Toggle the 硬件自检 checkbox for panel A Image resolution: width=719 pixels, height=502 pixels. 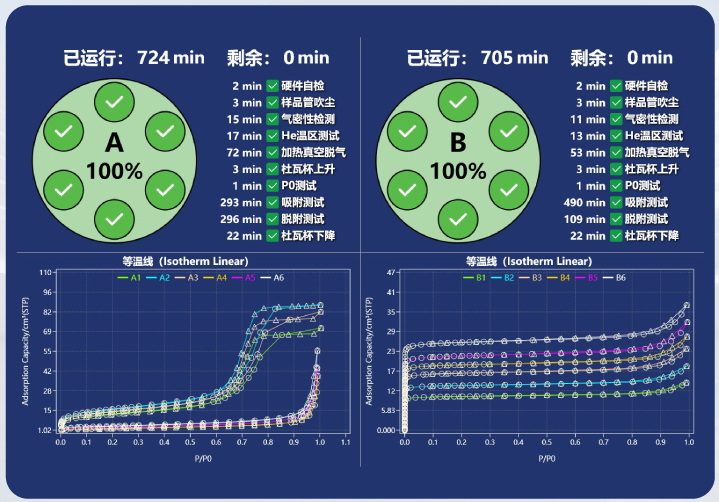coord(272,86)
